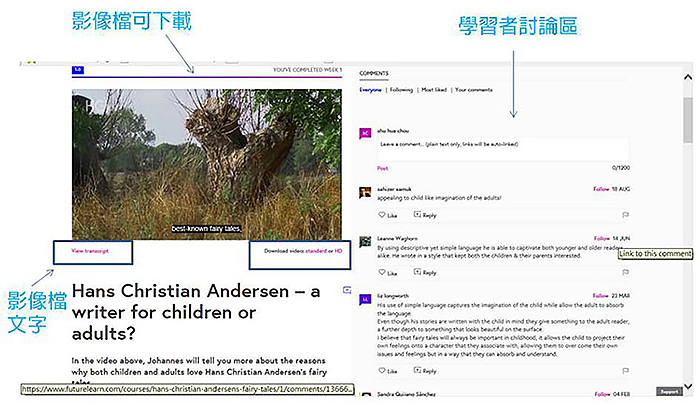Follow Sandra Quijano Sánchez
Viewport: 700px width, 403px height.
[x=602, y=394]
